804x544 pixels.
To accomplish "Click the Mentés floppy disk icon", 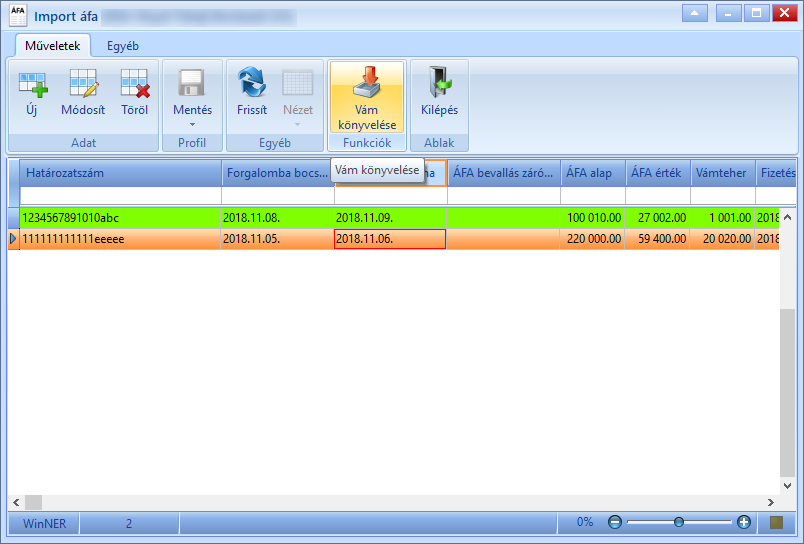I will click(x=192, y=83).
